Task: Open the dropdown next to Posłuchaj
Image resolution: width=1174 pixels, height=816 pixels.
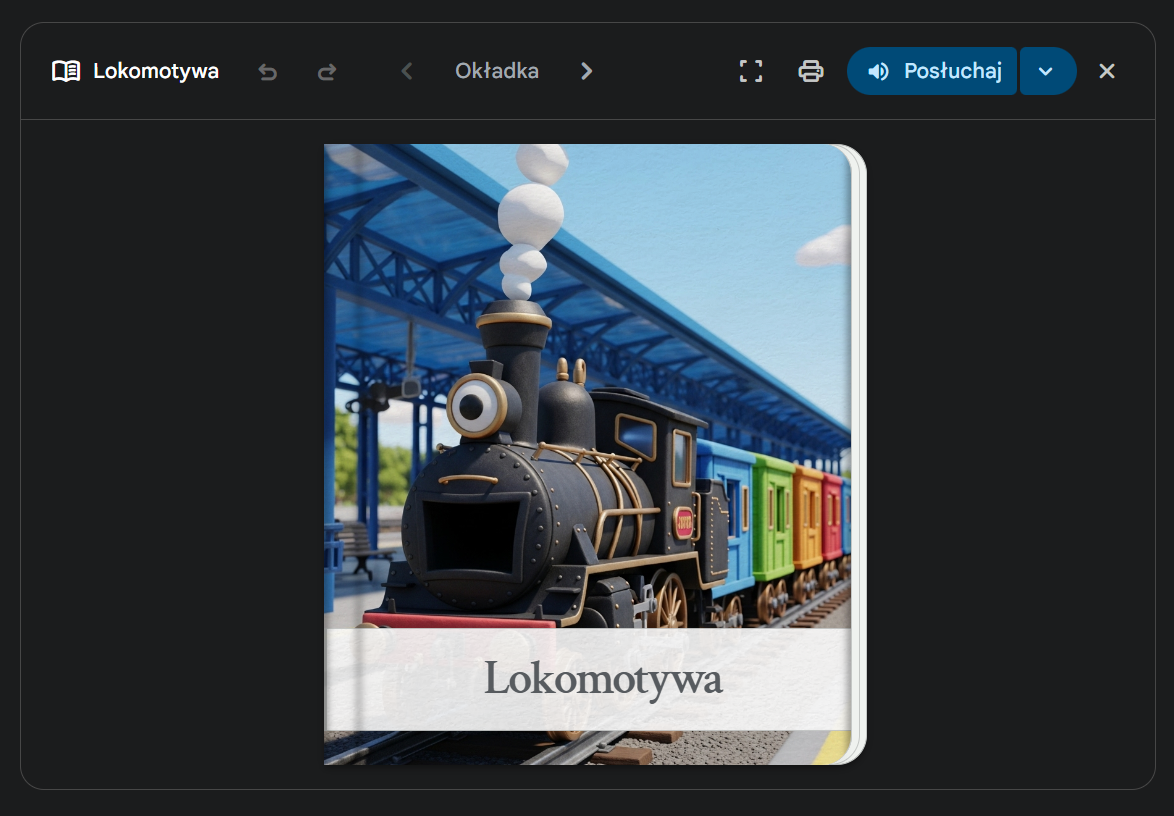Action: [x=1047, y=71]
